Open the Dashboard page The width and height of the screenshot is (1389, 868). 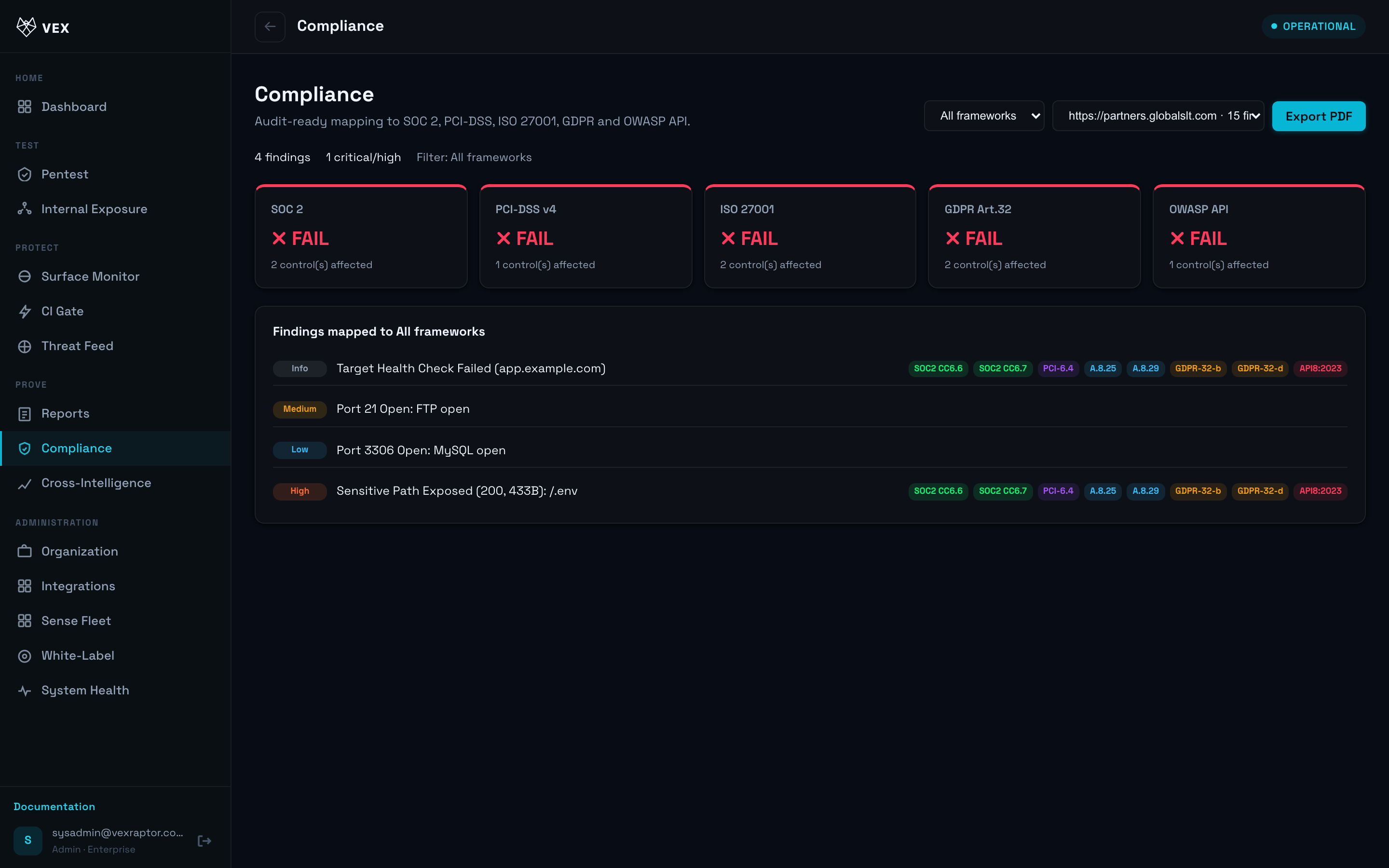(115, 107)
